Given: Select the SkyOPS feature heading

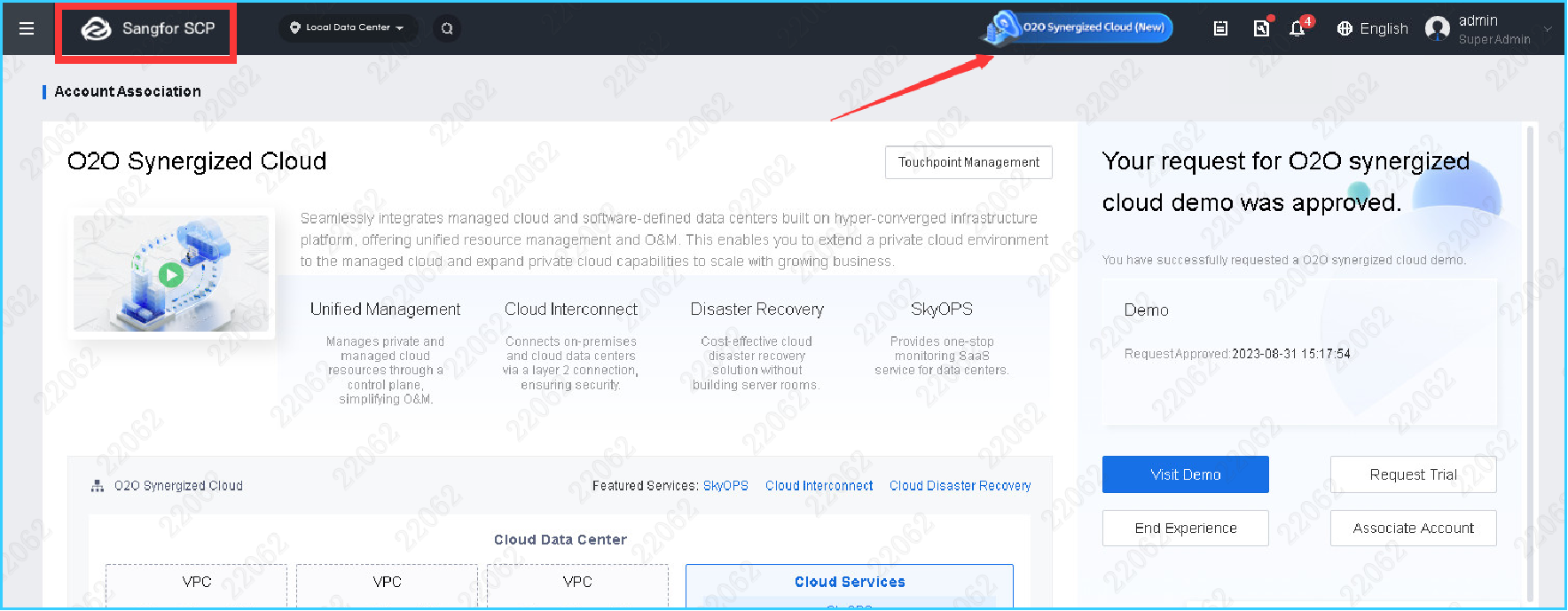Looking at the screenshot, I should (942, 309).
